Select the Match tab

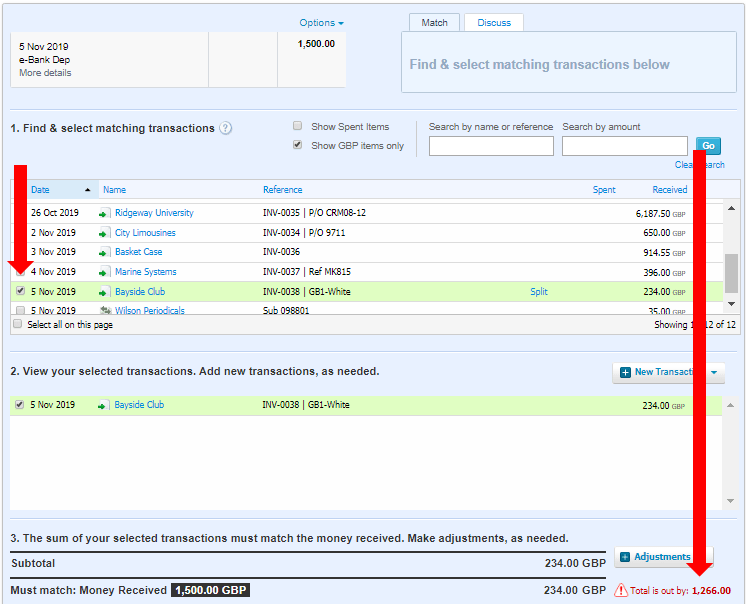[434, 23]
